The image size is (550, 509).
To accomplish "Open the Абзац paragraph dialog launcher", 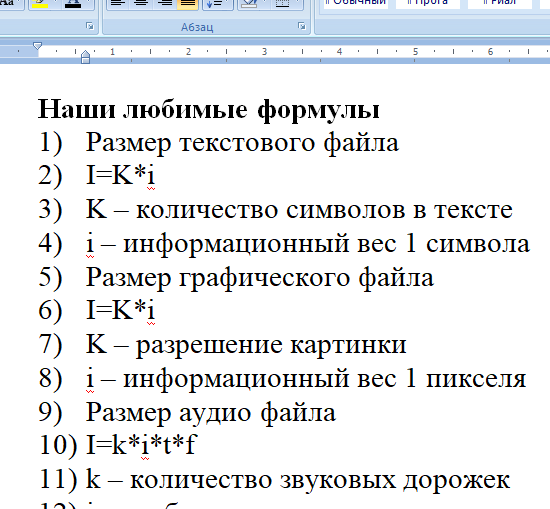I will click(x=301, y=26).
